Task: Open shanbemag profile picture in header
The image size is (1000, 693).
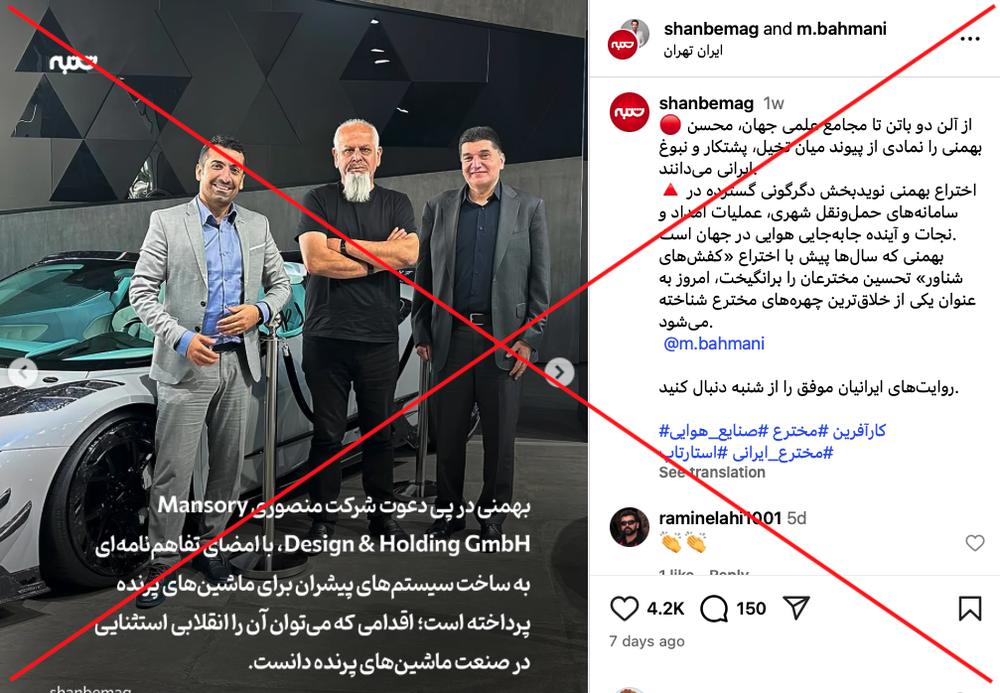Action: 622,45
